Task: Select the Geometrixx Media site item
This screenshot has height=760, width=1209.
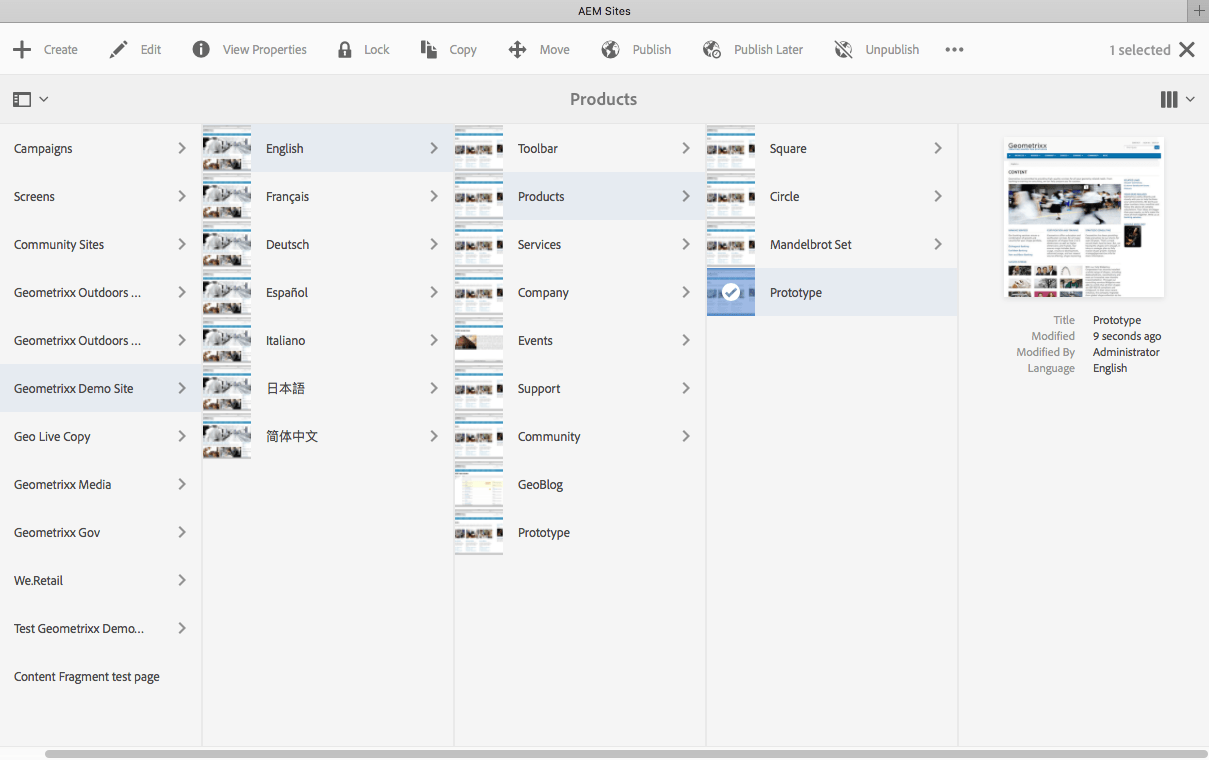Action: 63,484
